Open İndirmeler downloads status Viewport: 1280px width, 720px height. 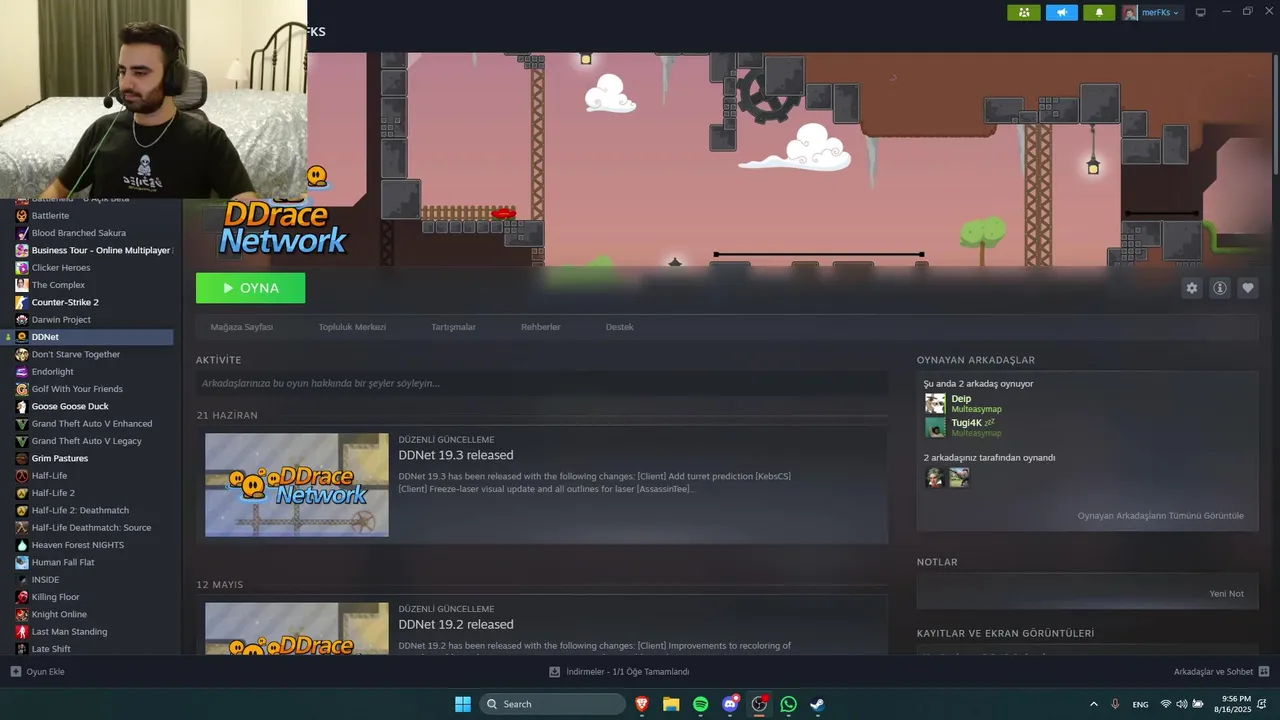coord(619,672)
